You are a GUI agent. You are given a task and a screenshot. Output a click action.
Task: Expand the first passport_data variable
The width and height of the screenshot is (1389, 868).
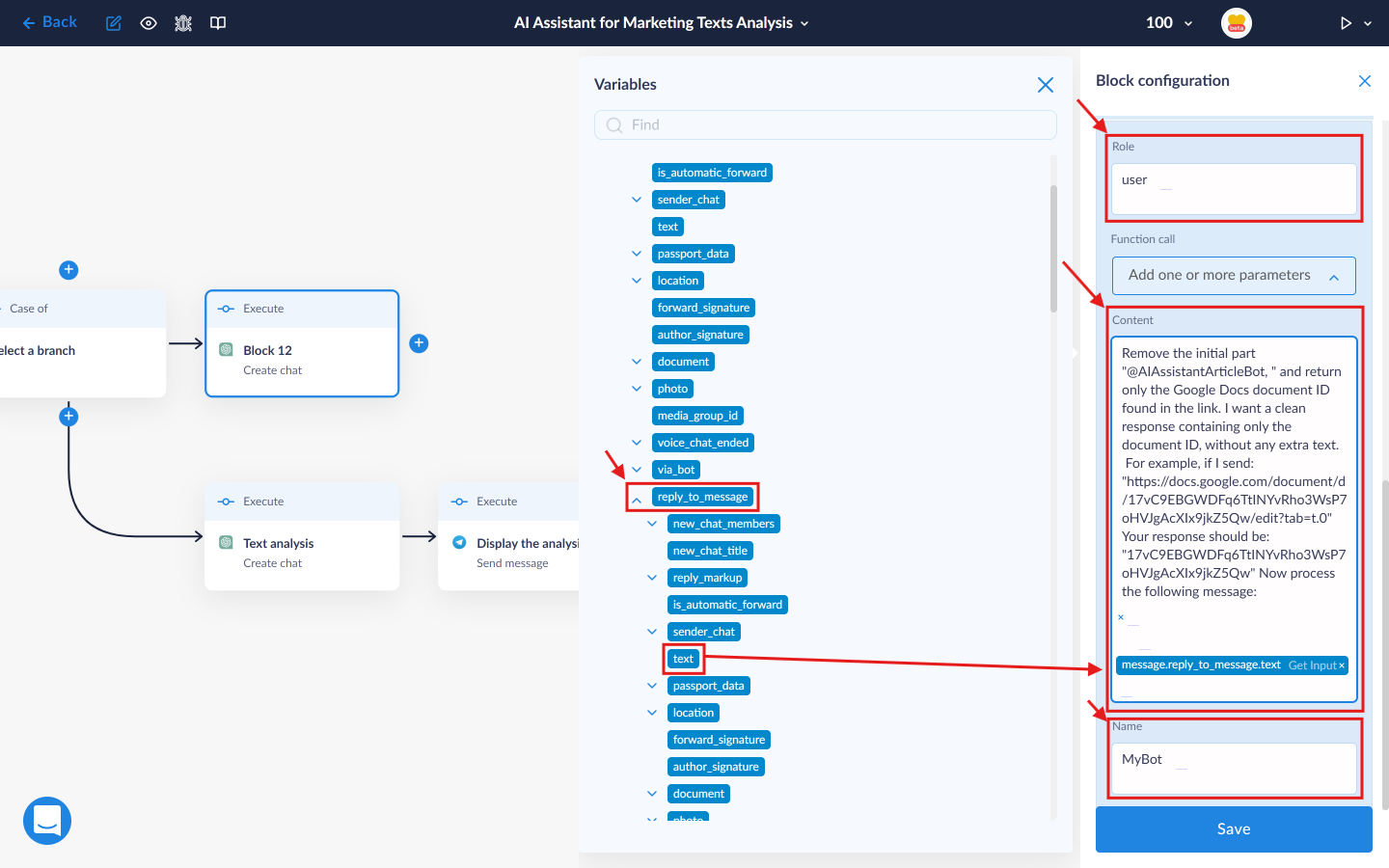pos(637,254)
